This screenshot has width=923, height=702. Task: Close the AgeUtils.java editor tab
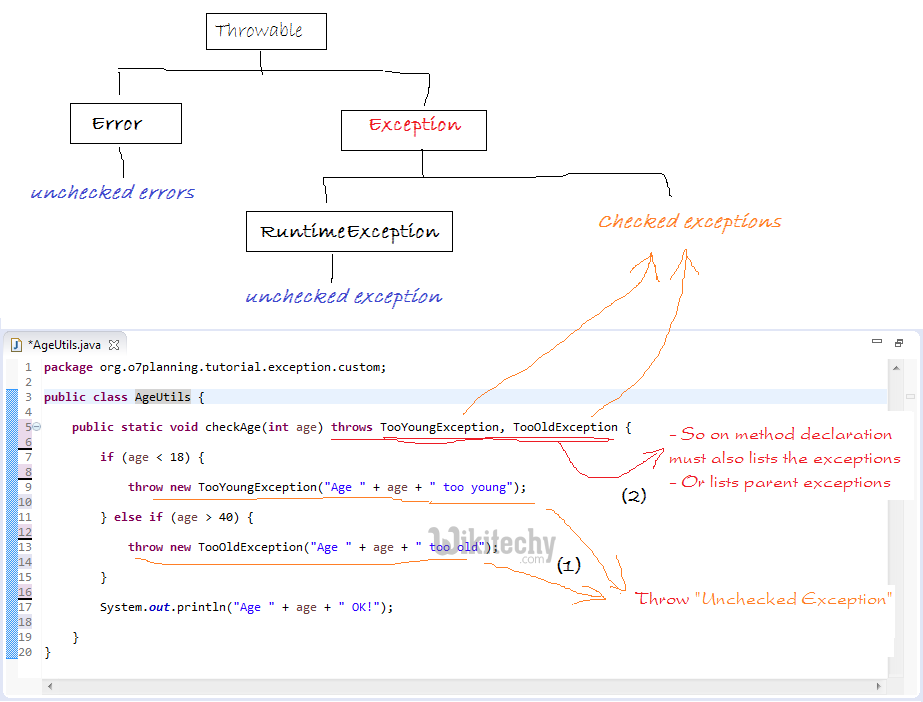point(113,345)
